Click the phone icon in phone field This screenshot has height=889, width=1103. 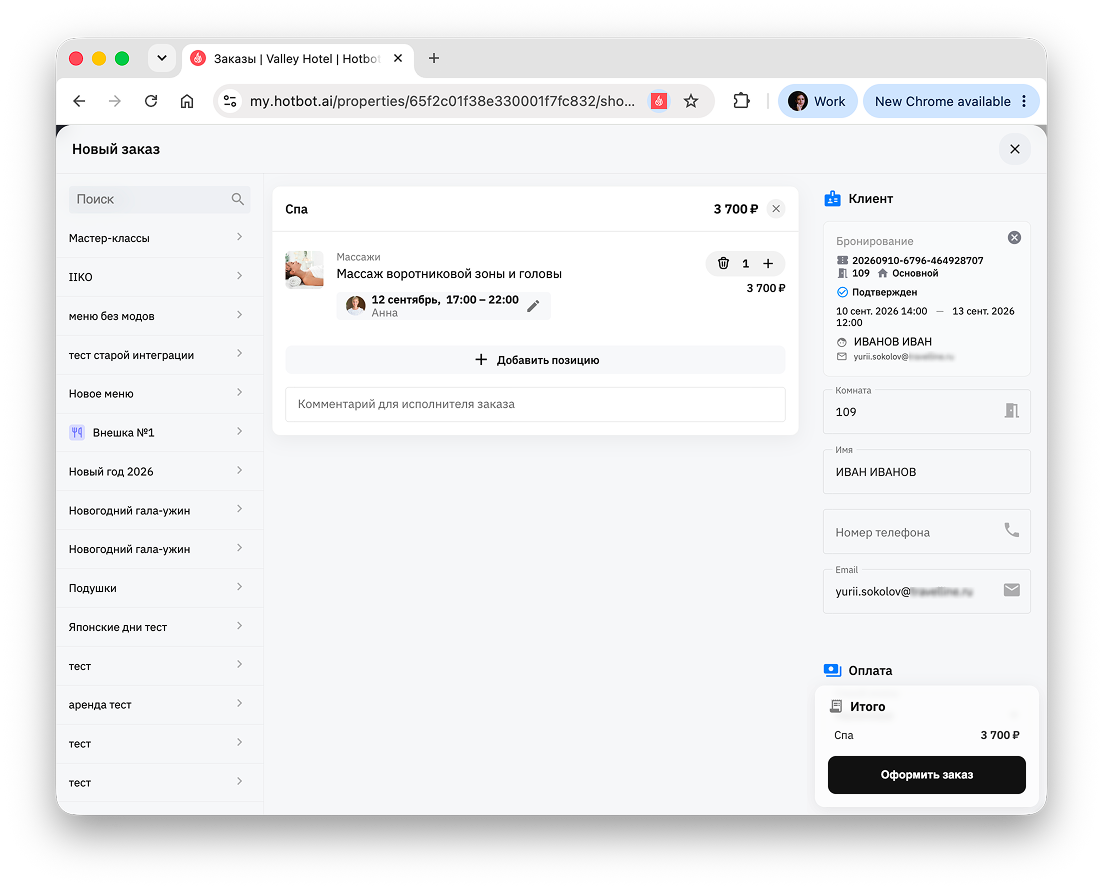(x=1012, y=530)
